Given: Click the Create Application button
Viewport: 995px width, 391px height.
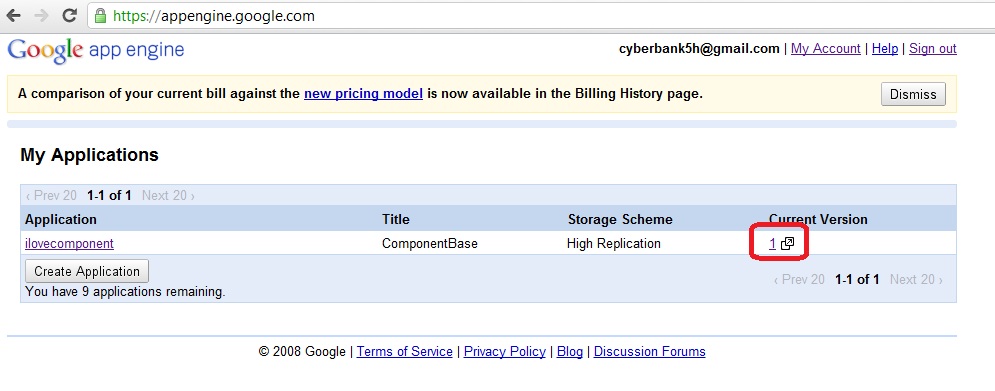Looking at the screenshot, I should click(87, 271).
